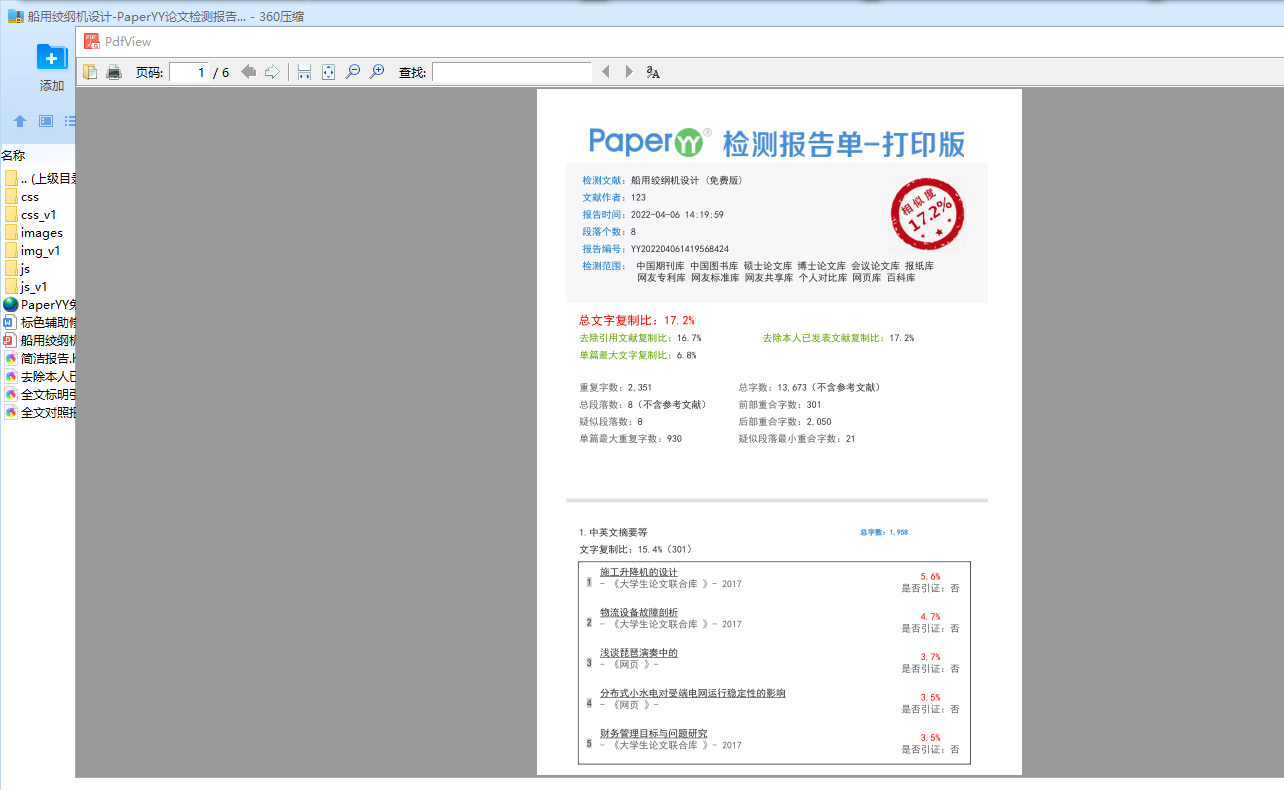Viewport: 1284px width, 790px height.
Task: Click the PdfView app icon in title bar
Action: click(92, 41)
